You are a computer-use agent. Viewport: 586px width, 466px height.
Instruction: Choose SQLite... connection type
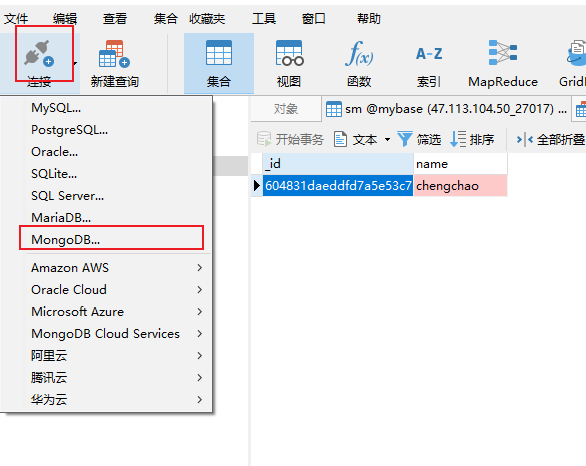(107, 174)
